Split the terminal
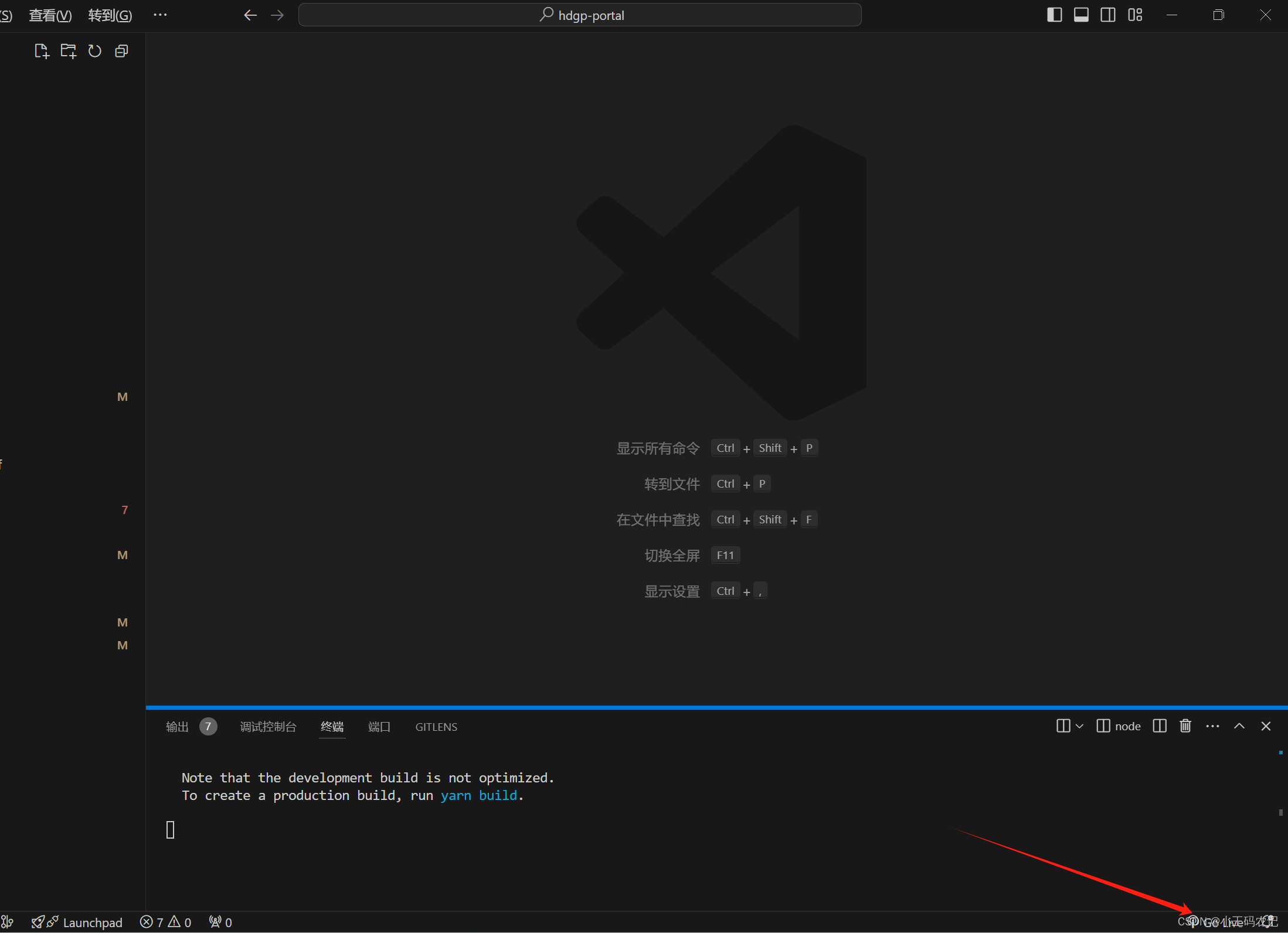Image resolution: width=1288 pixels, height=933 pixels. tap(1160, 726)
